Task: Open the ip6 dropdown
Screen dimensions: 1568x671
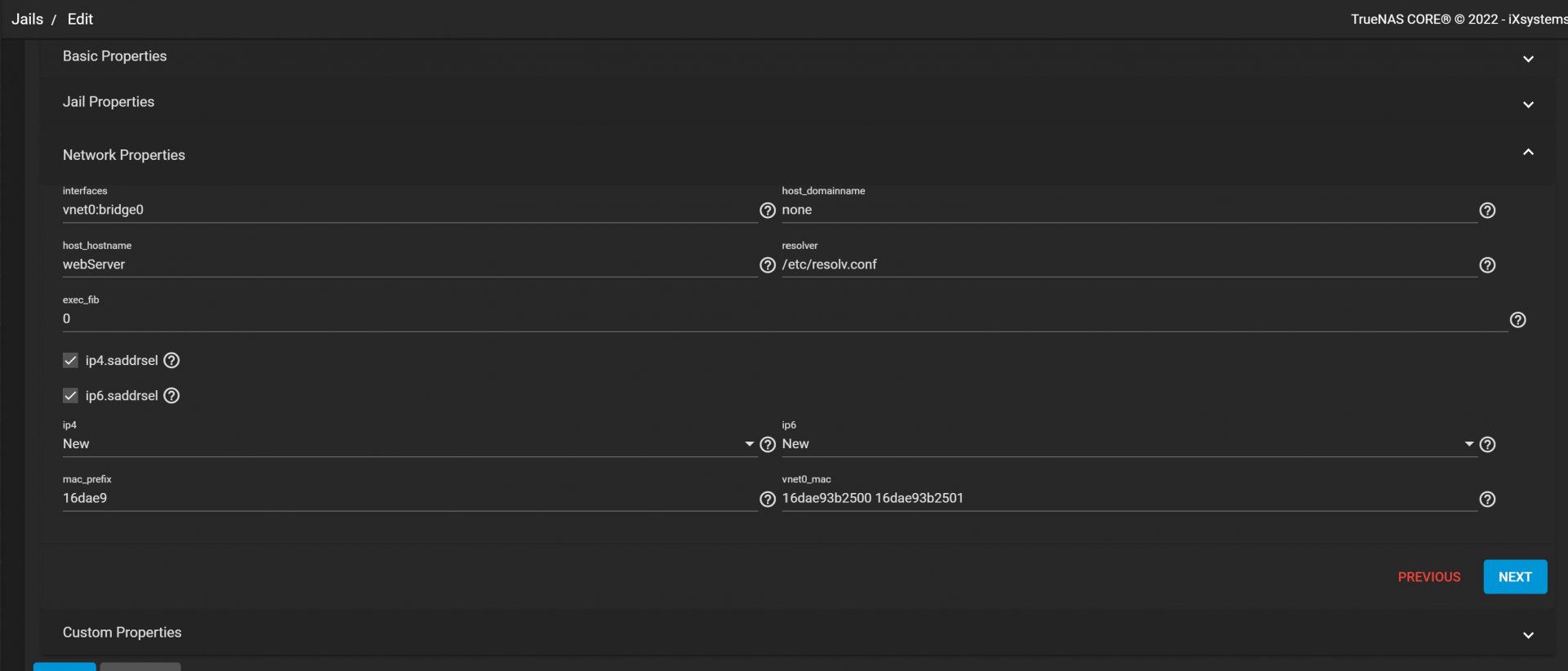Action: (x=1129, y=444)
